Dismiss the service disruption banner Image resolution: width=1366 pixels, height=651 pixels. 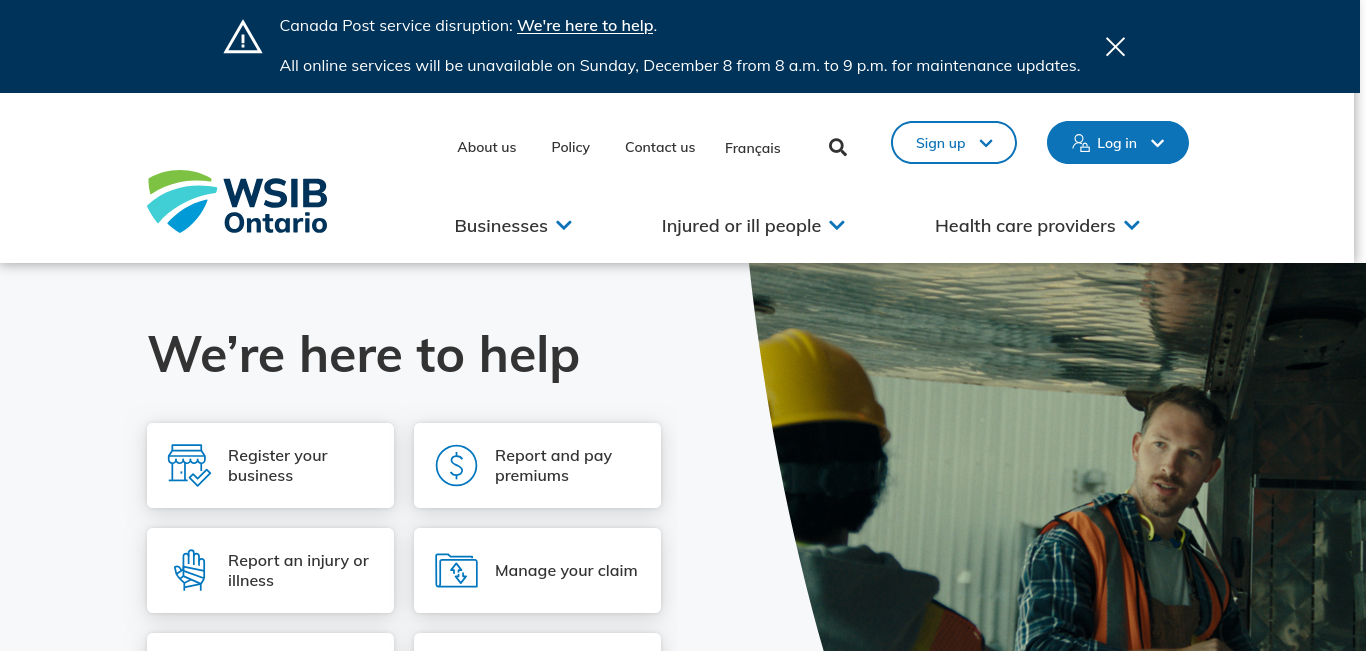tap(1115, 46)
